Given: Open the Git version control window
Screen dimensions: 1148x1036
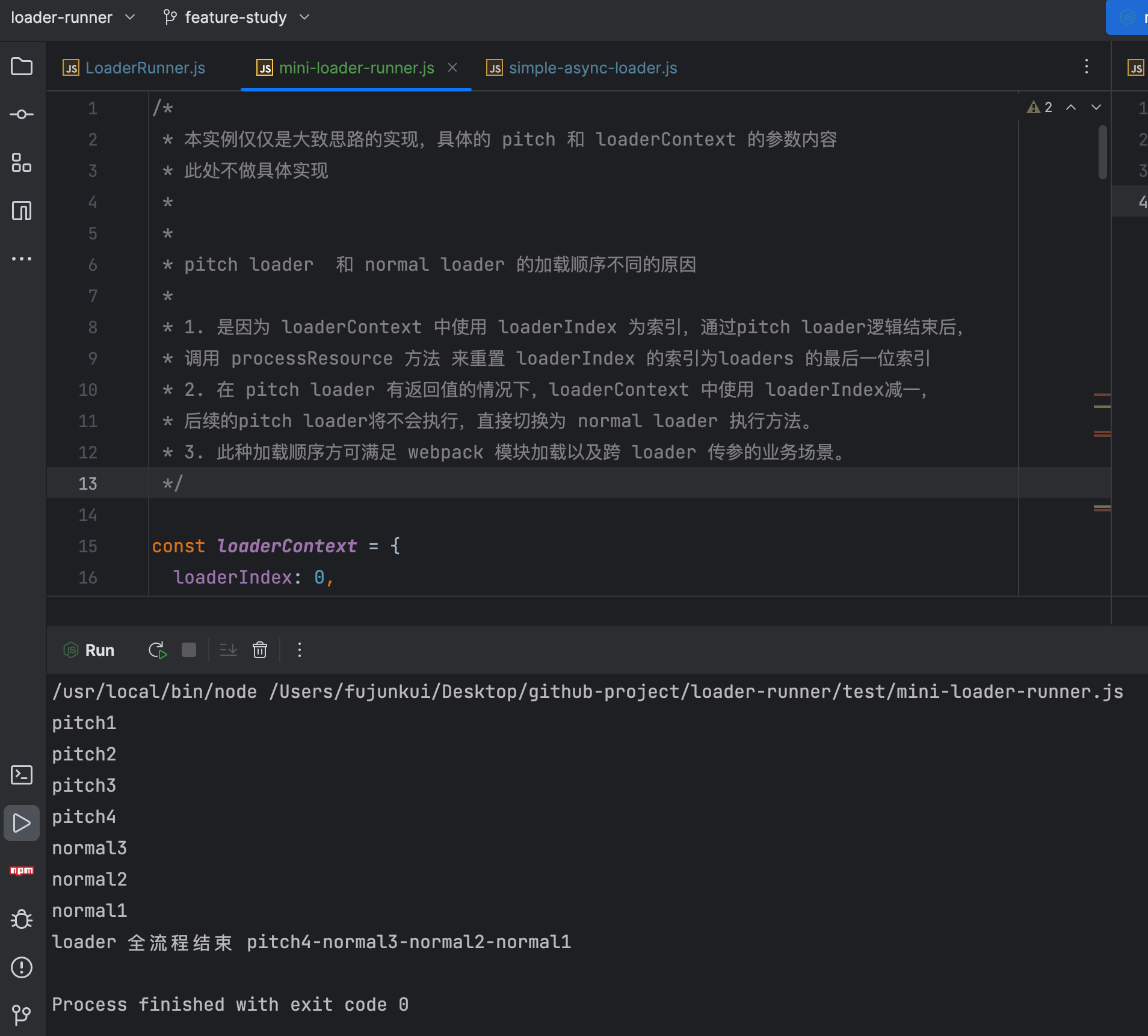Looking at the screenshot, I should point(22,1015).
